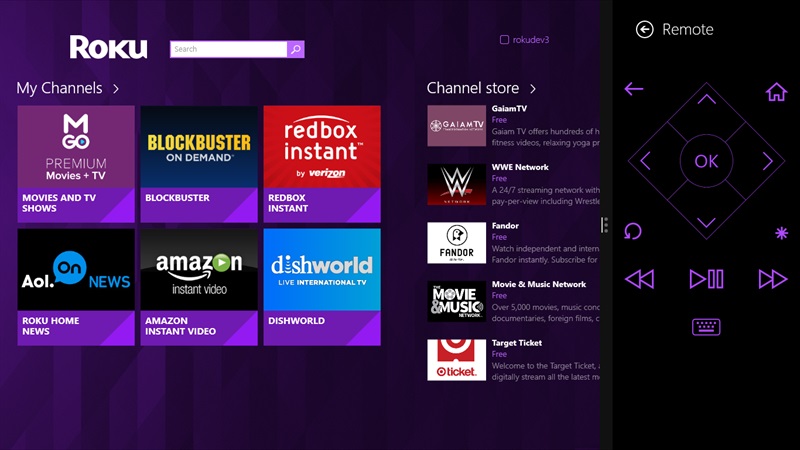Click the Fandor channel logo
Screen dimensions: 800x450
coord(457,243)
